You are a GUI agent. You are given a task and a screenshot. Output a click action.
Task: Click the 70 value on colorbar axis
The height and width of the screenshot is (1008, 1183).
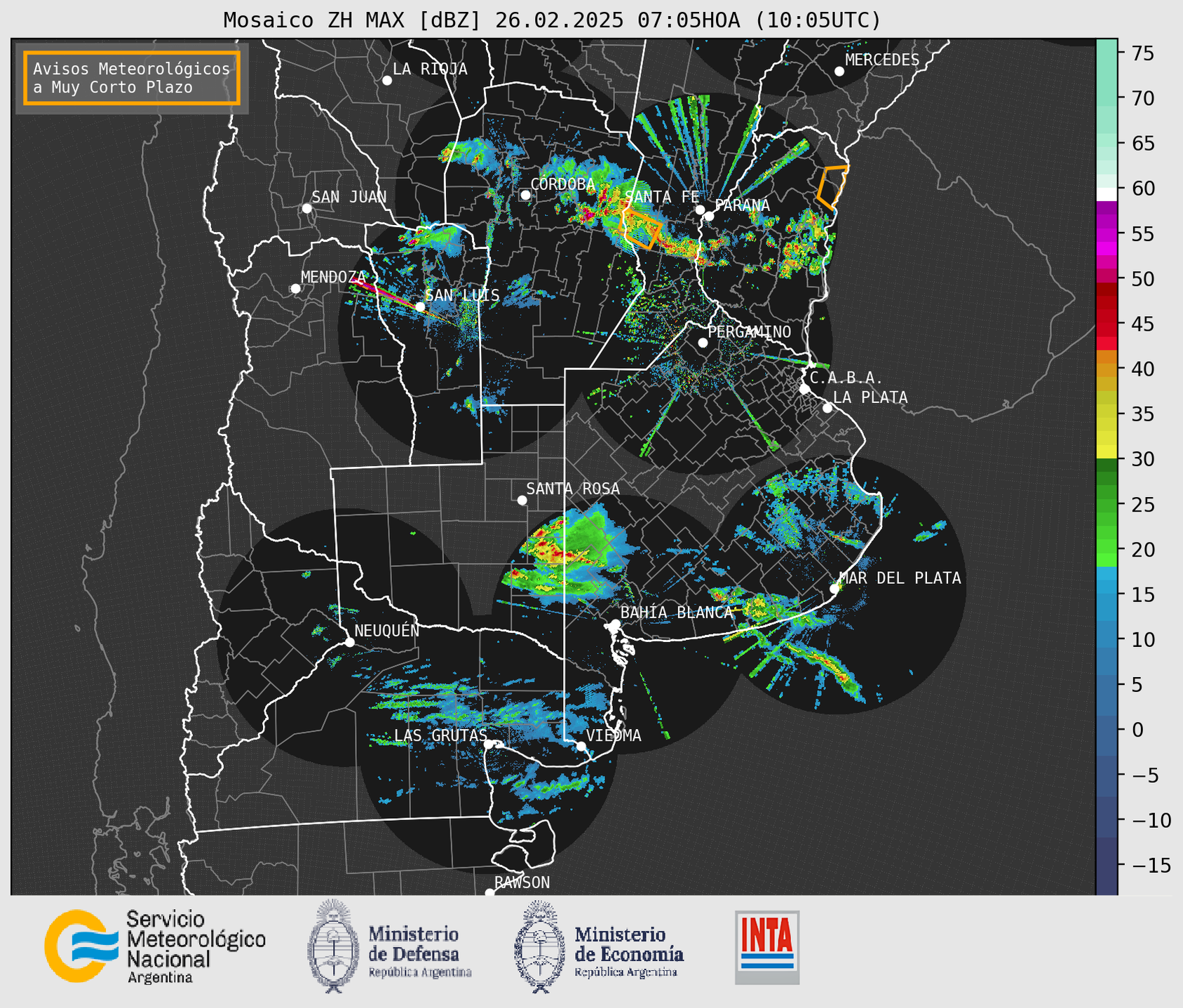click(1143, 99)
